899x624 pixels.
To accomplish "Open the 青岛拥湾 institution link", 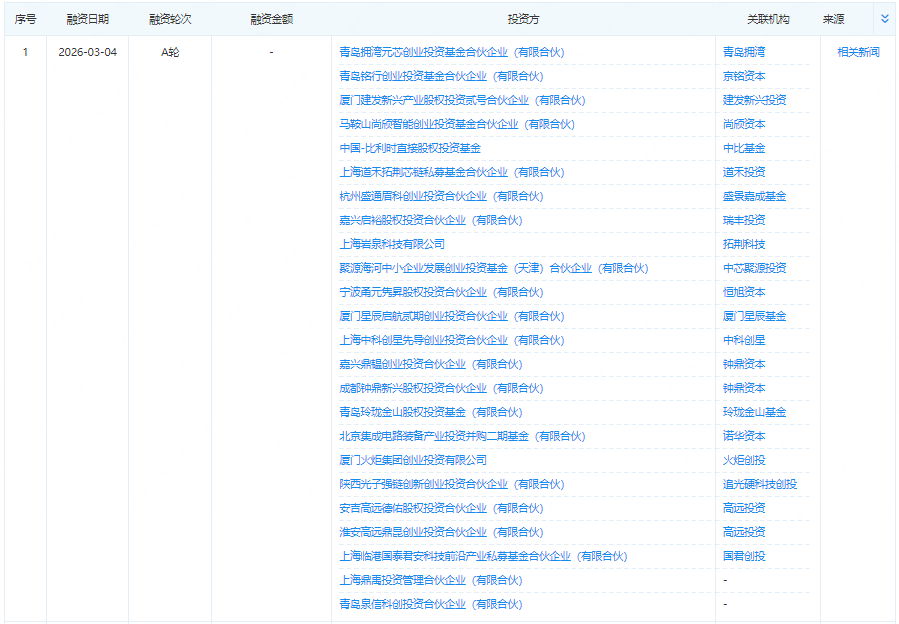I will (742, 52).
